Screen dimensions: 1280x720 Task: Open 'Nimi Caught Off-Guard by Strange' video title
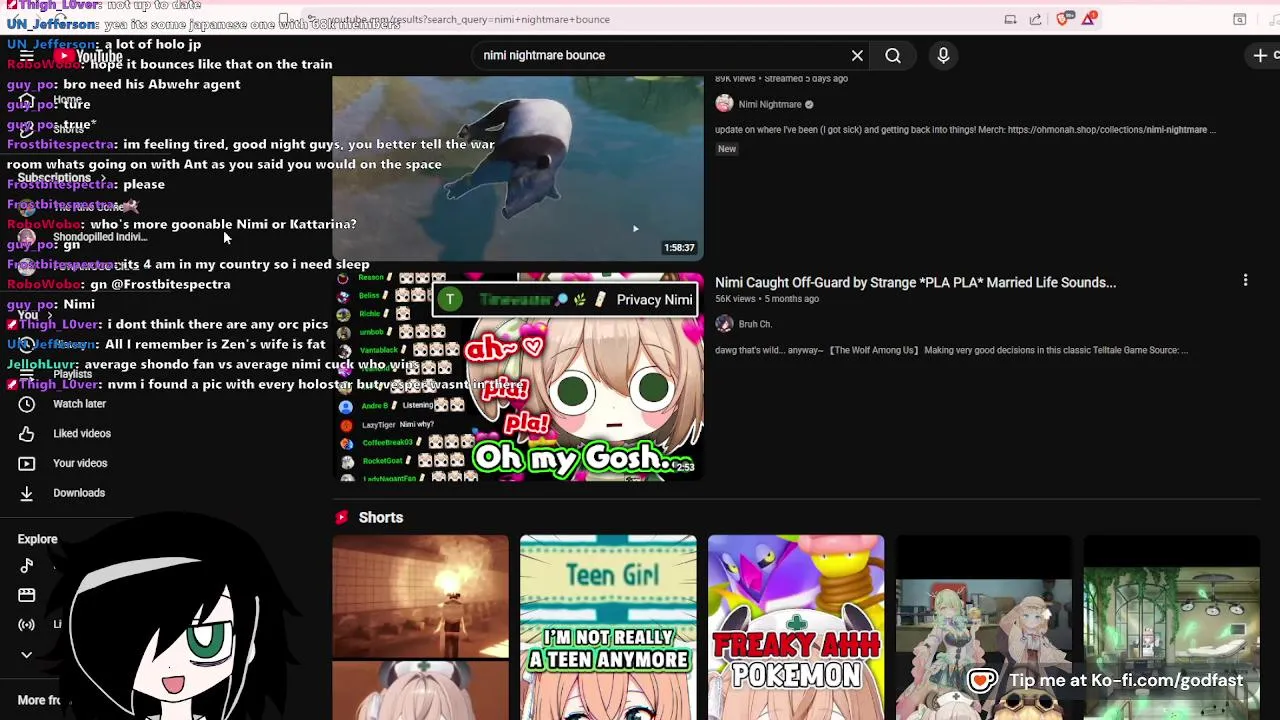click(x=915, y=283)
